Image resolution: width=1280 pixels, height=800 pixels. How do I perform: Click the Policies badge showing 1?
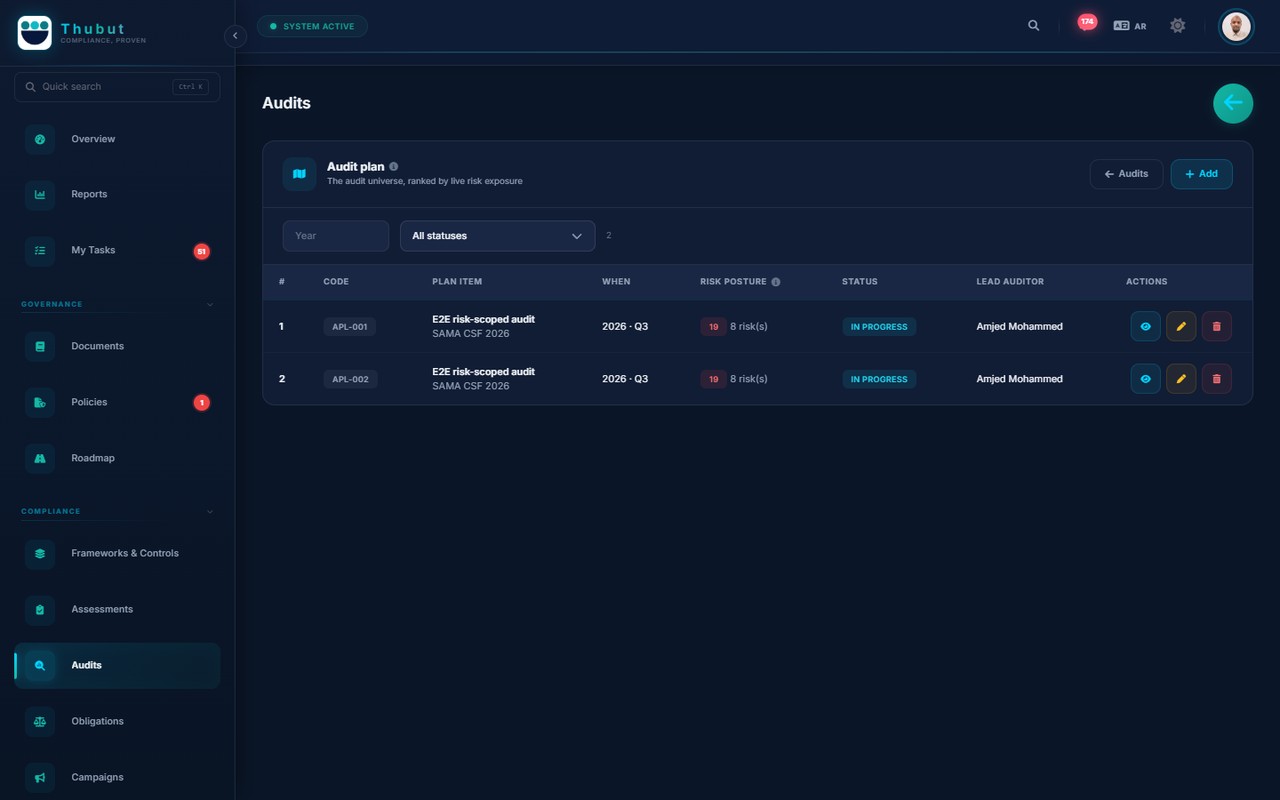pos(201,403)
